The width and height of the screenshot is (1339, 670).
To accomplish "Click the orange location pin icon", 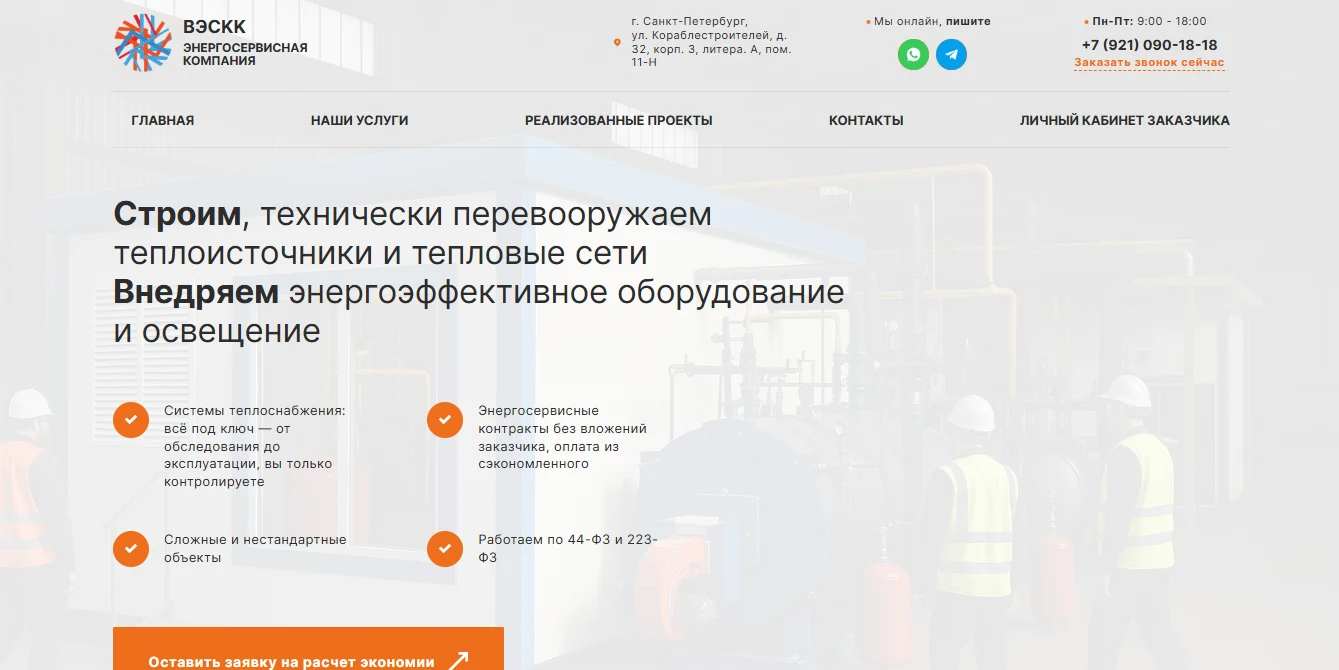I will tap(617, 42).
